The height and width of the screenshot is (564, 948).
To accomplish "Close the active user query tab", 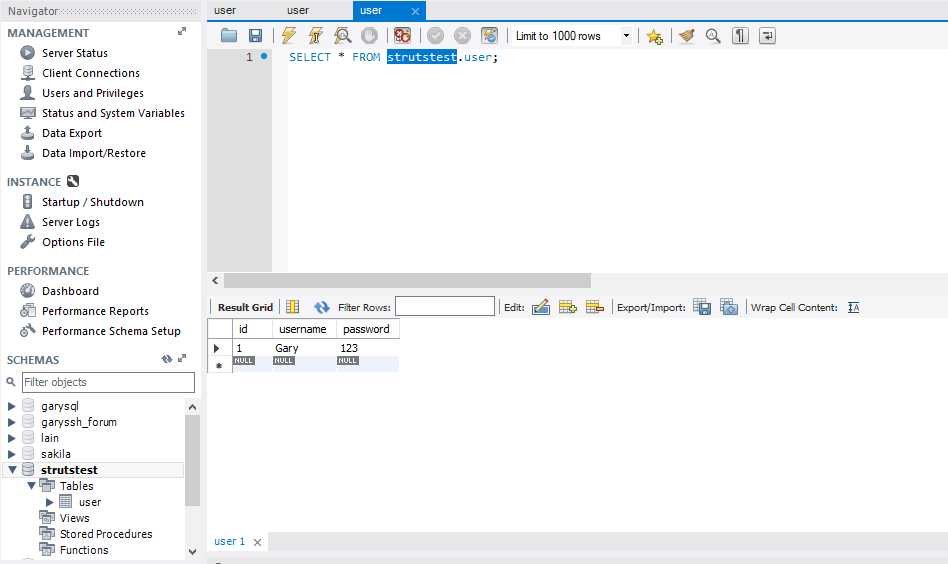I will [x=415, y=11].
